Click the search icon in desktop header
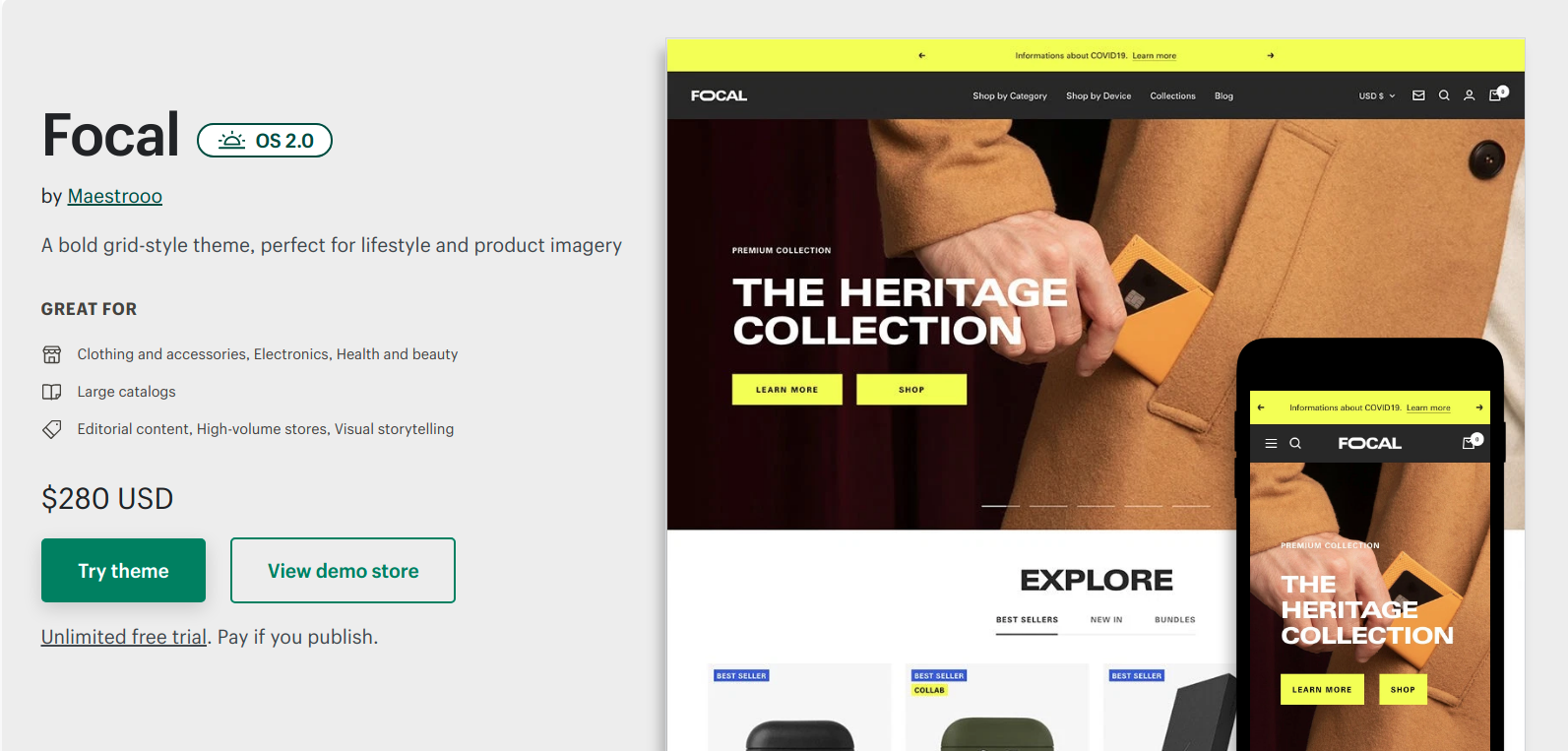Screen dimensions: 1568x751 click(1444, 95)
